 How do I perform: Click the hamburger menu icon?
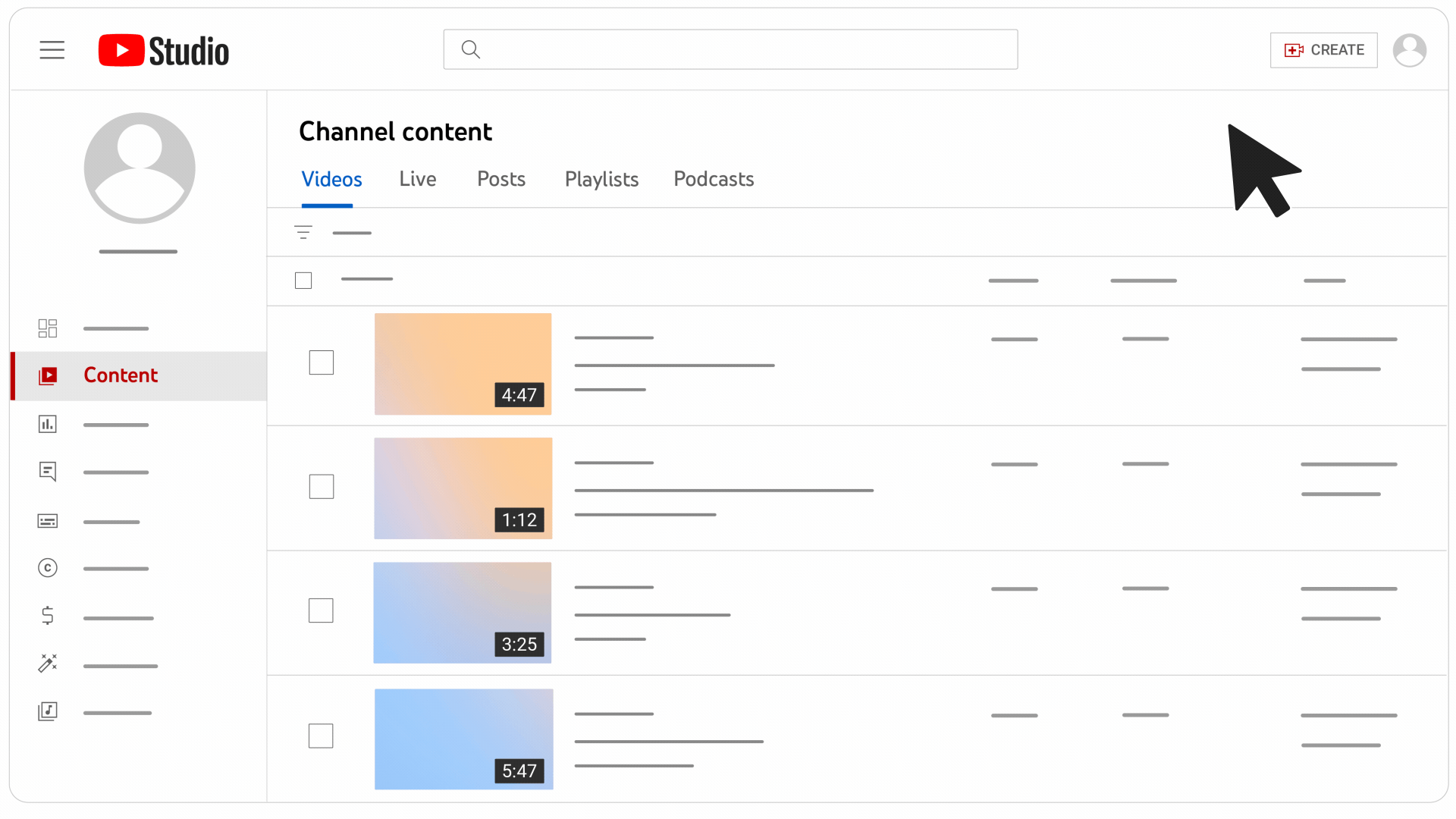pyautogui.click(x=51, y=49)
